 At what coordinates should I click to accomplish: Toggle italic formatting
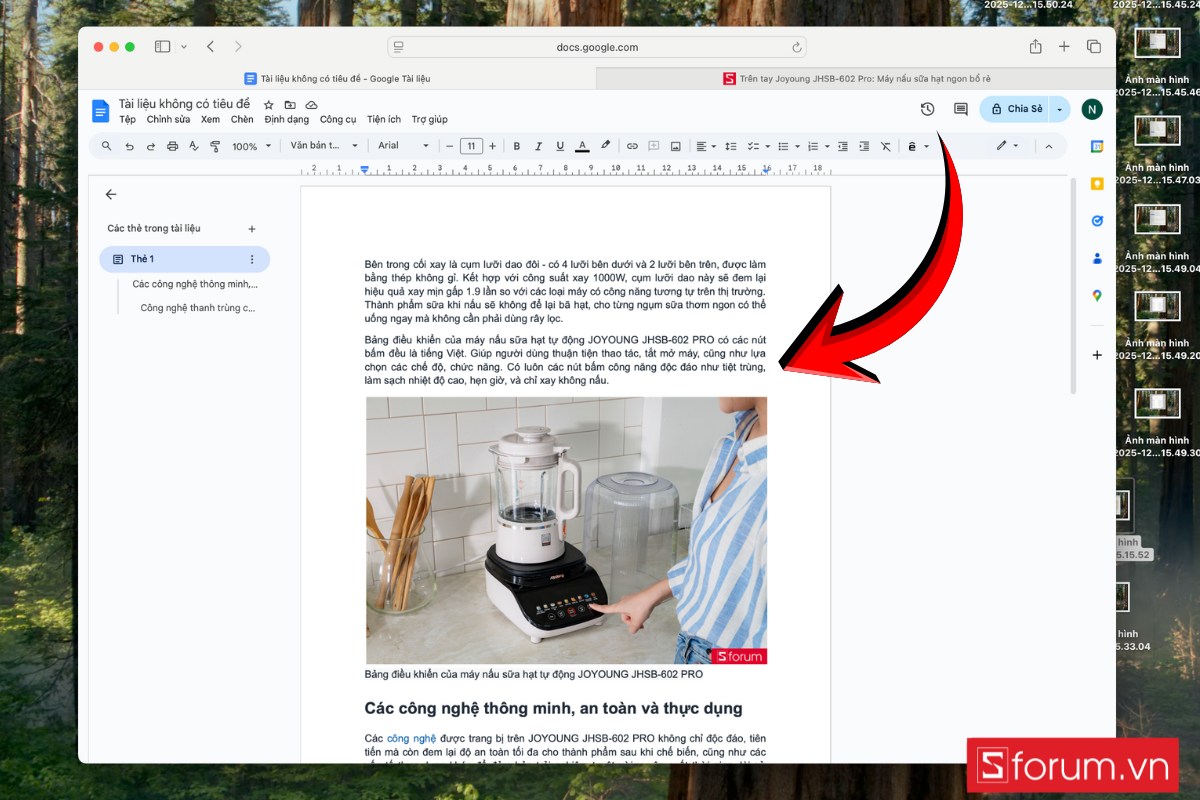point(538,146)
